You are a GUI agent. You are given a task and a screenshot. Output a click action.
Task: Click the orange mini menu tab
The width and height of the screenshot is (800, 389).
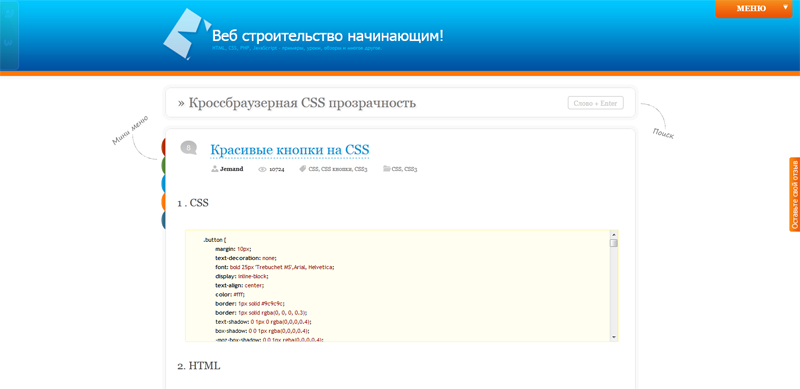(163, 202)
